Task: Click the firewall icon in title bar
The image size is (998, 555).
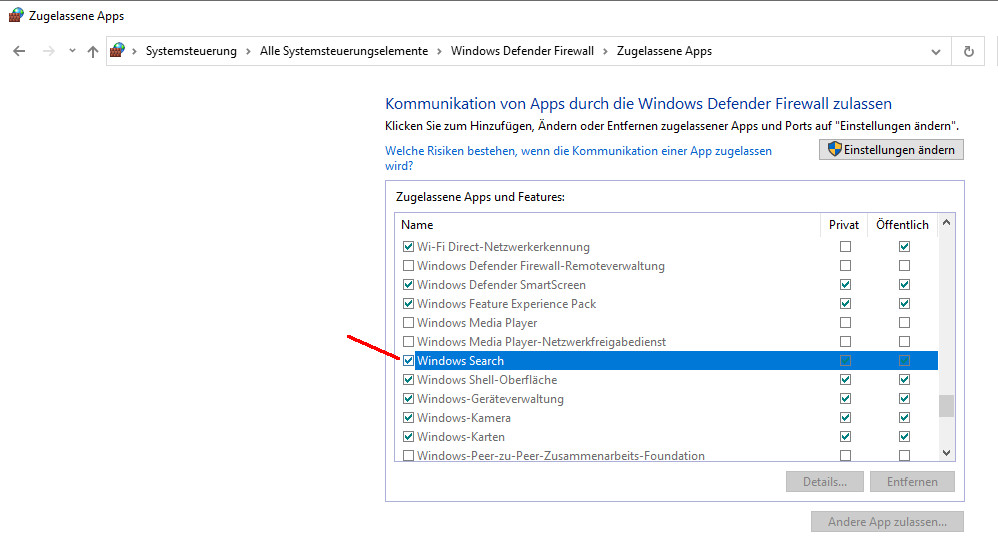Action: (15, 16)
